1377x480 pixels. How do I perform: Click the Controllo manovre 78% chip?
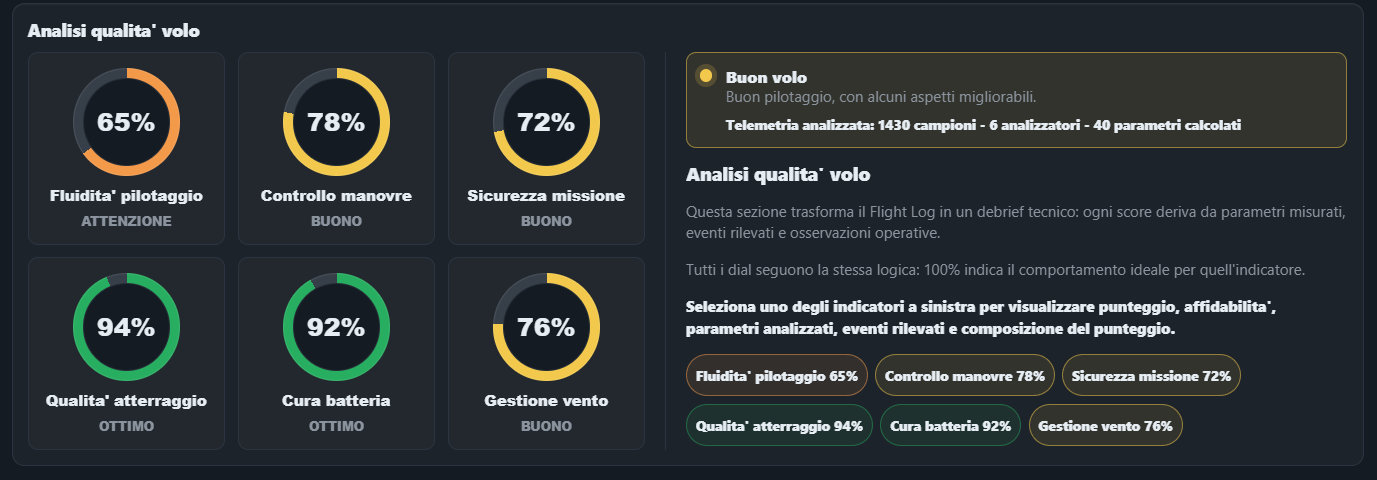965,376
